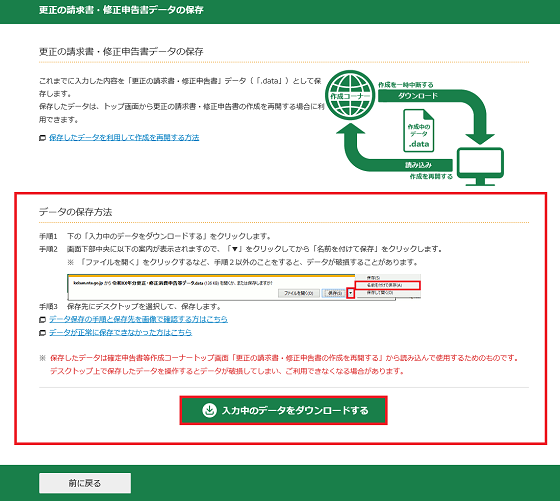
Task: Click the 保存 button in example dialog image
Action: pos(334,293)
